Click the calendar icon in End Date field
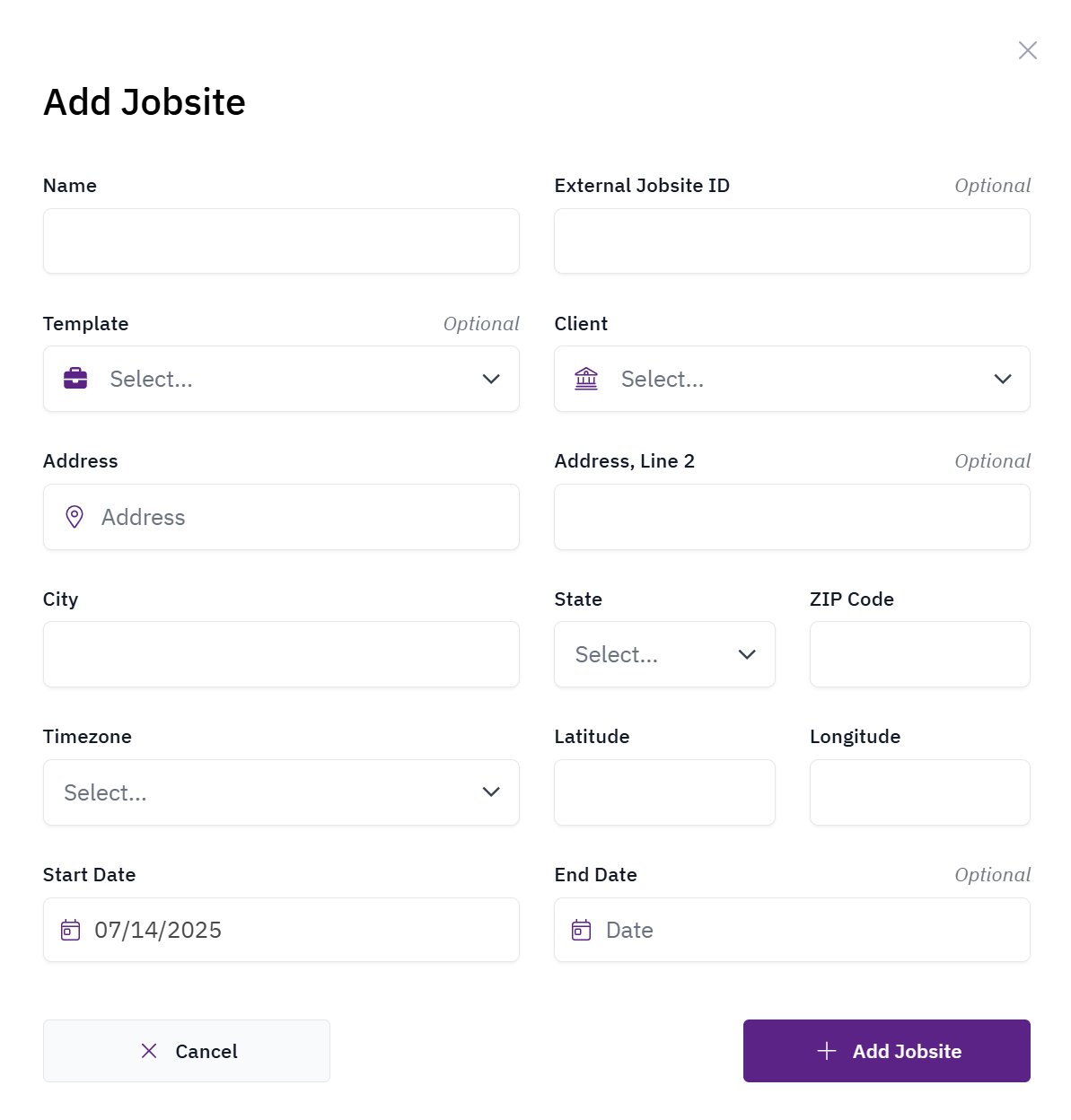The width and height of the screenshot is (1071, 1120). click(582, 930)
